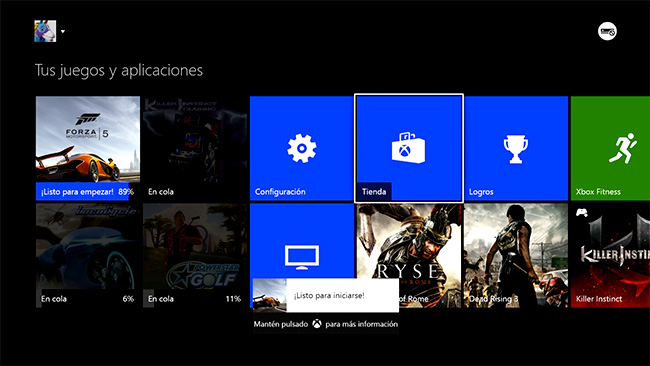Open the Logros trophy tile
The image size is (650, 366).
tap(516, 148)
